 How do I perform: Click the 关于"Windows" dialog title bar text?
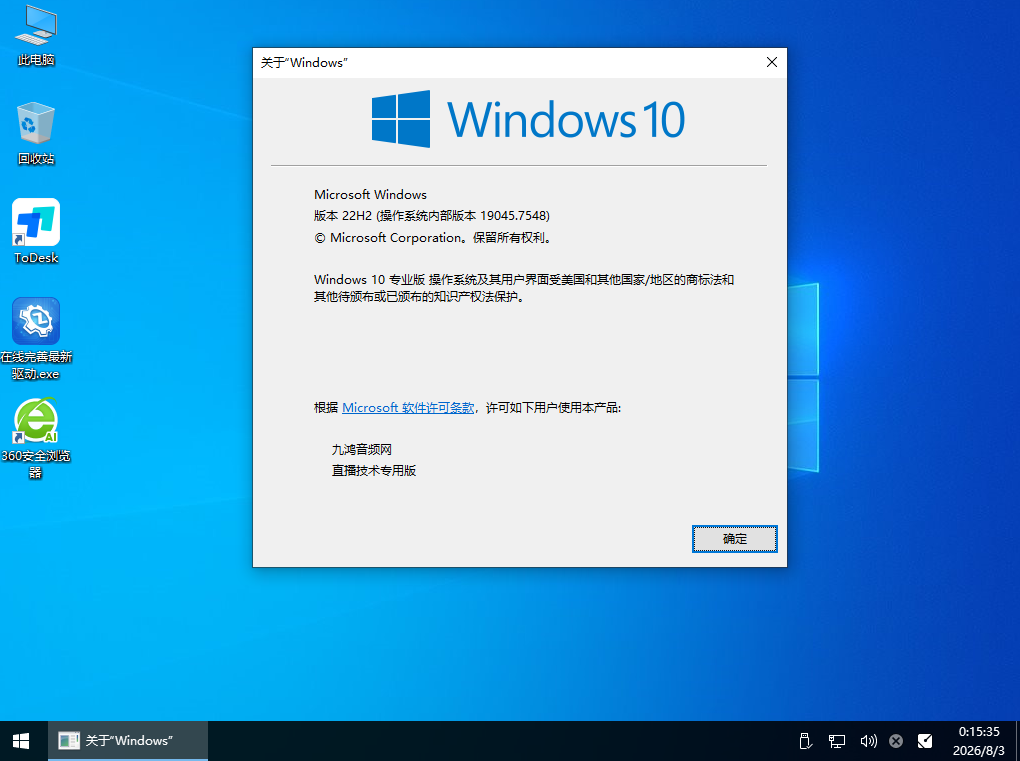[x=304, y=62]
